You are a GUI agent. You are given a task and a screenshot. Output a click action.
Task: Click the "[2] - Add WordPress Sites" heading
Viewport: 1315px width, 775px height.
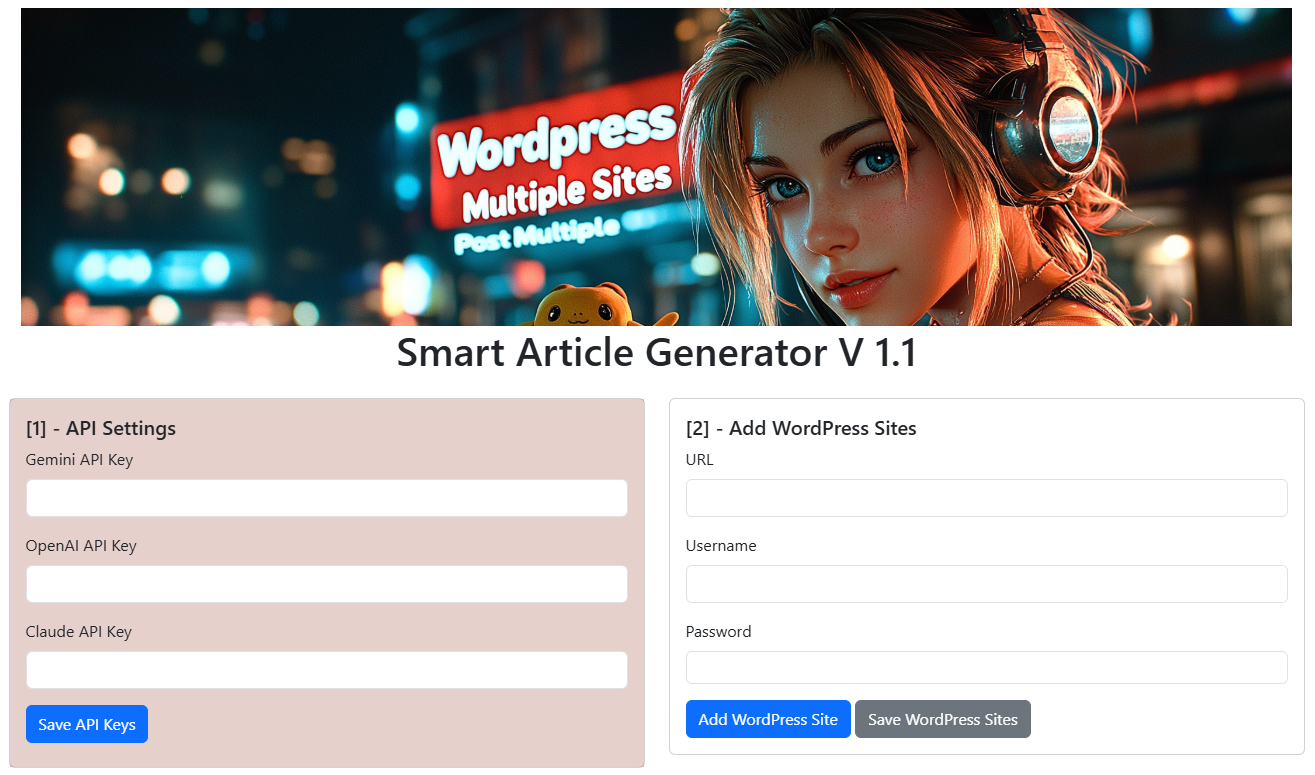801,428
